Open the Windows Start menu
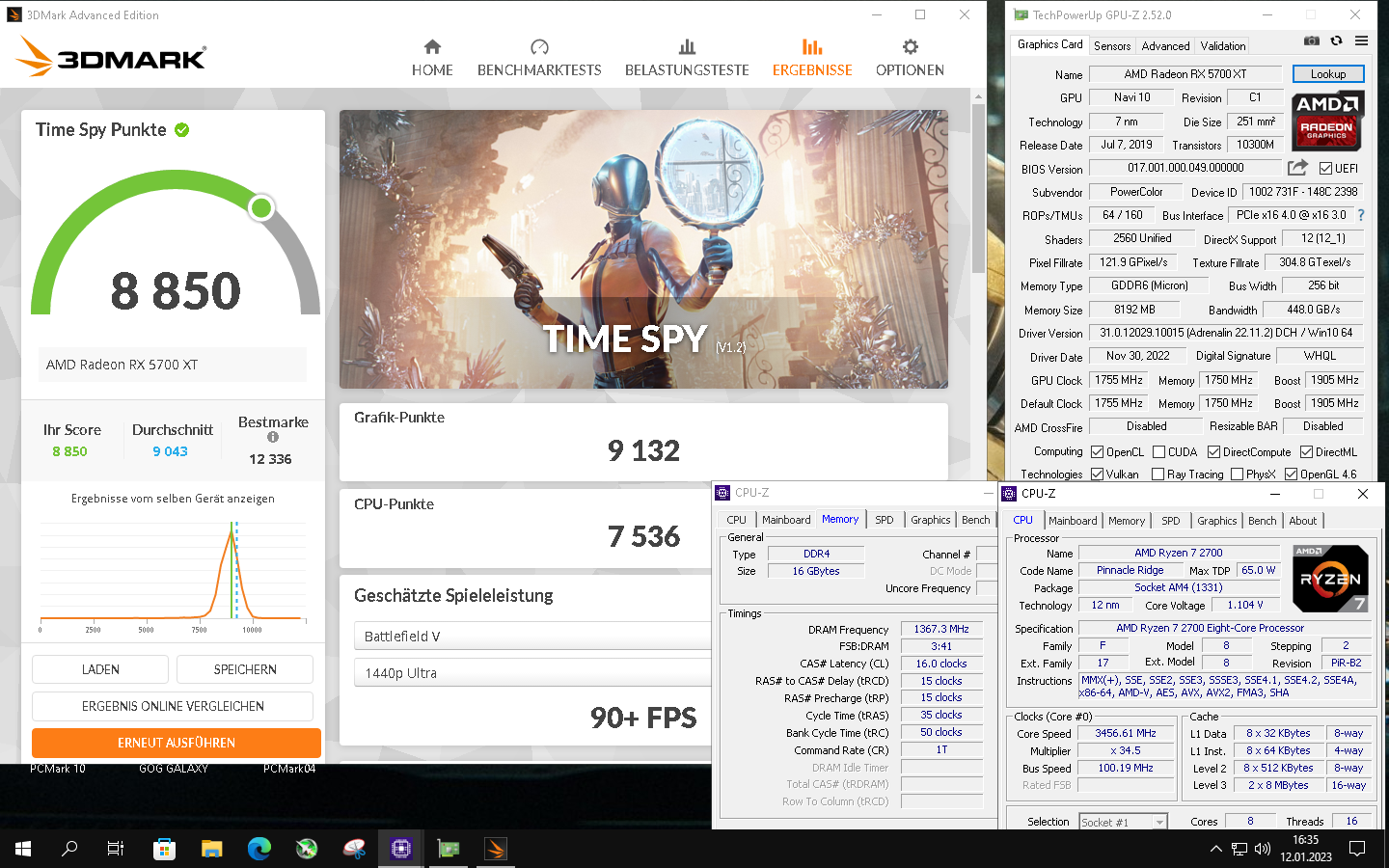1389x868 pixels. [23, 849]
